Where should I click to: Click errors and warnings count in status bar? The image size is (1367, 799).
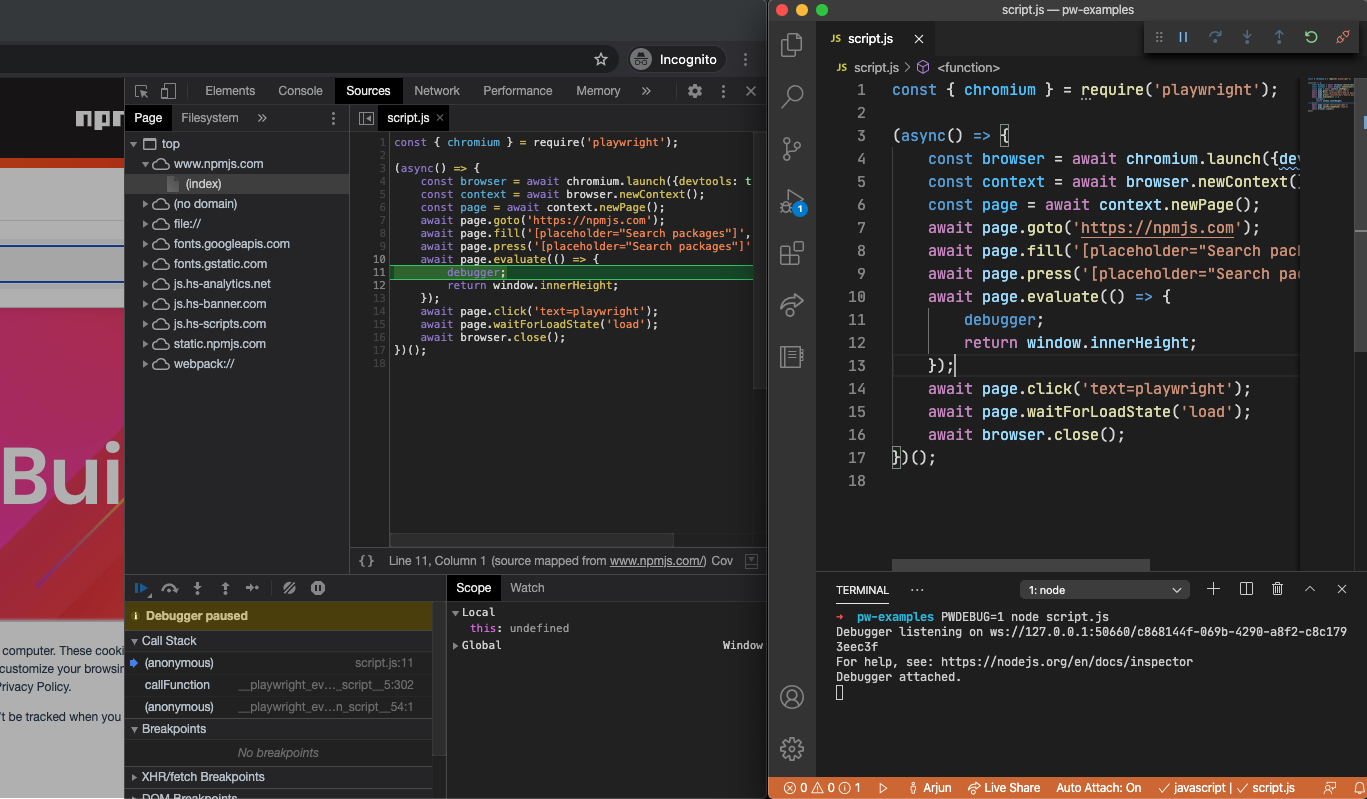click(x=823, y=788)
